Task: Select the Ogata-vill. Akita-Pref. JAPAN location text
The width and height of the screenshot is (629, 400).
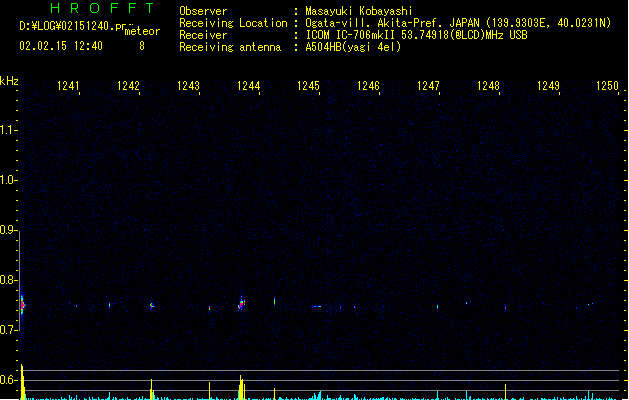Action: [458, 23]
